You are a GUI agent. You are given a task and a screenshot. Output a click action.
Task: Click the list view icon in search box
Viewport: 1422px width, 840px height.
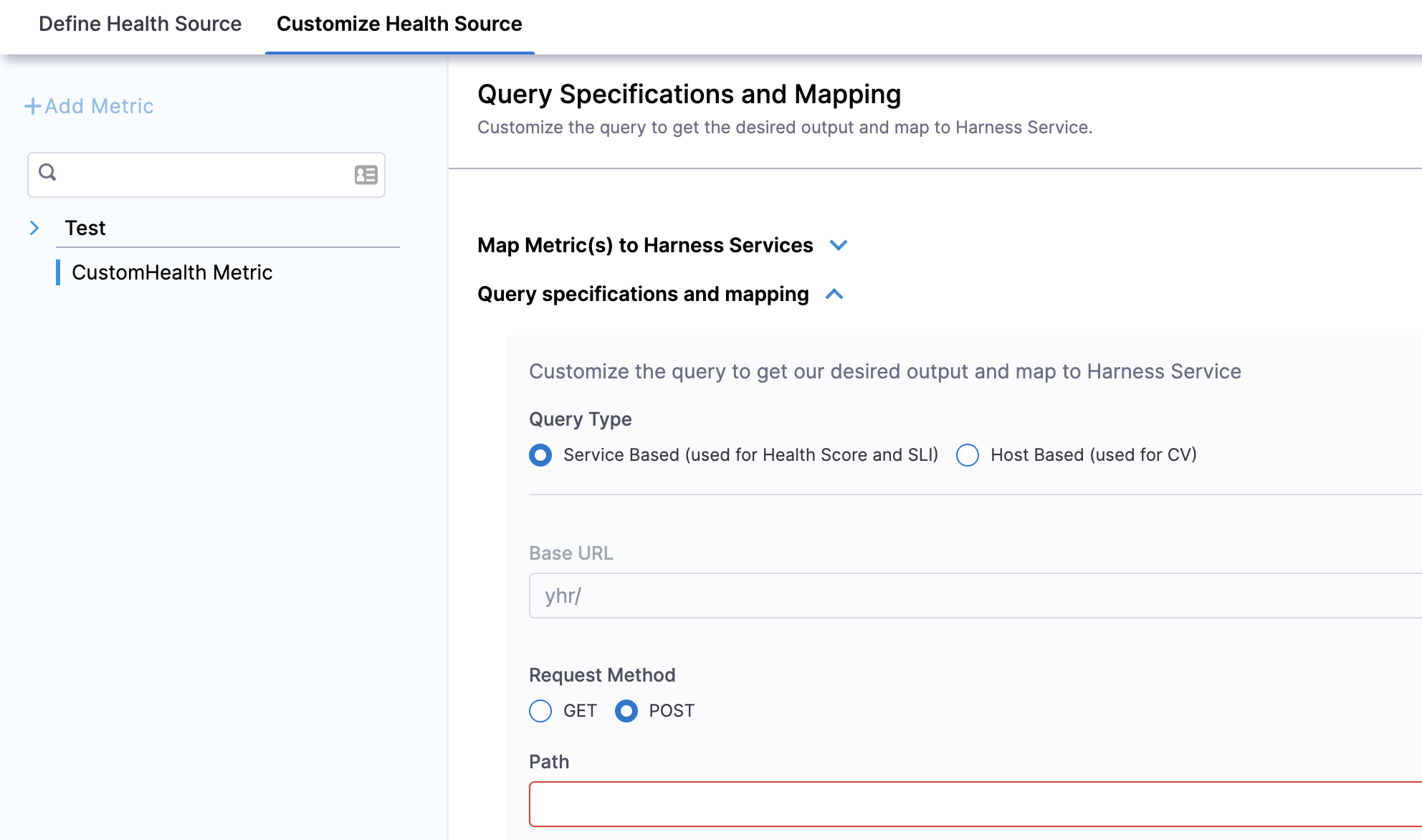tap(366, 174)
